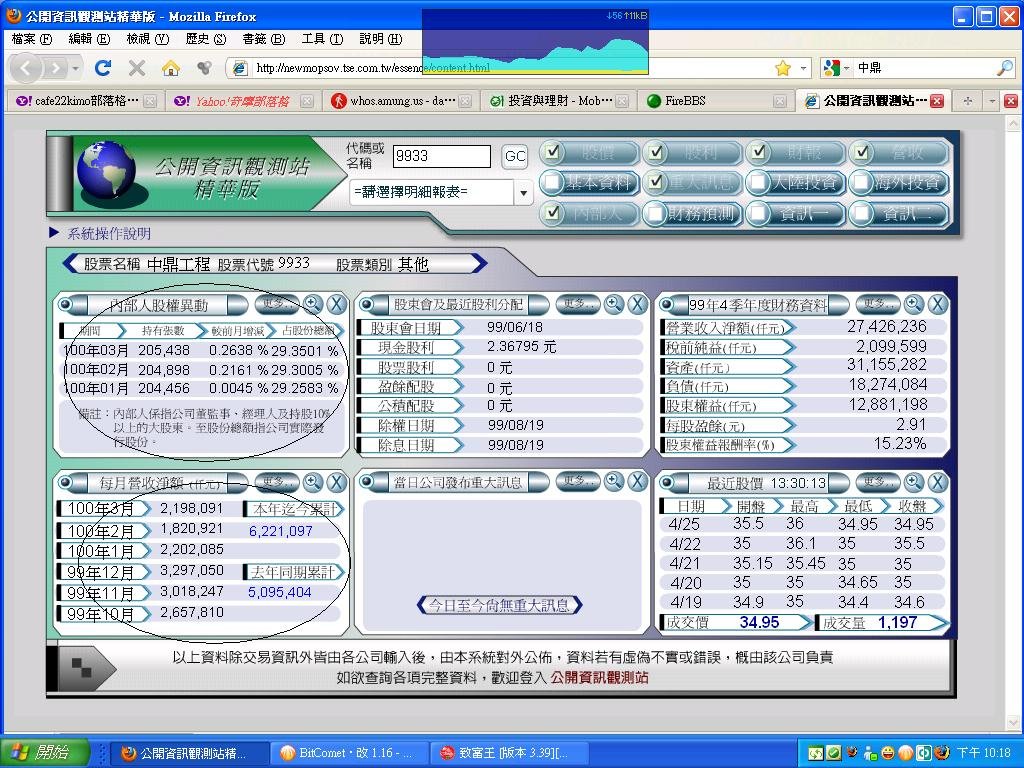
Task: Run search with the magnifier in search box
Action: pyautogui.click(x=1005, y=67)
